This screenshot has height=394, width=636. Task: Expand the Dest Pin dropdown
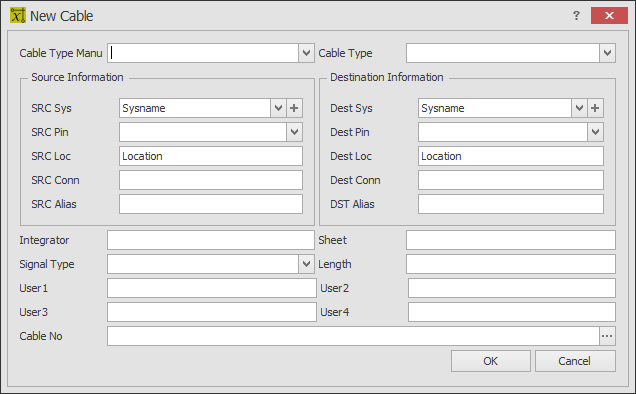(595, 132)
